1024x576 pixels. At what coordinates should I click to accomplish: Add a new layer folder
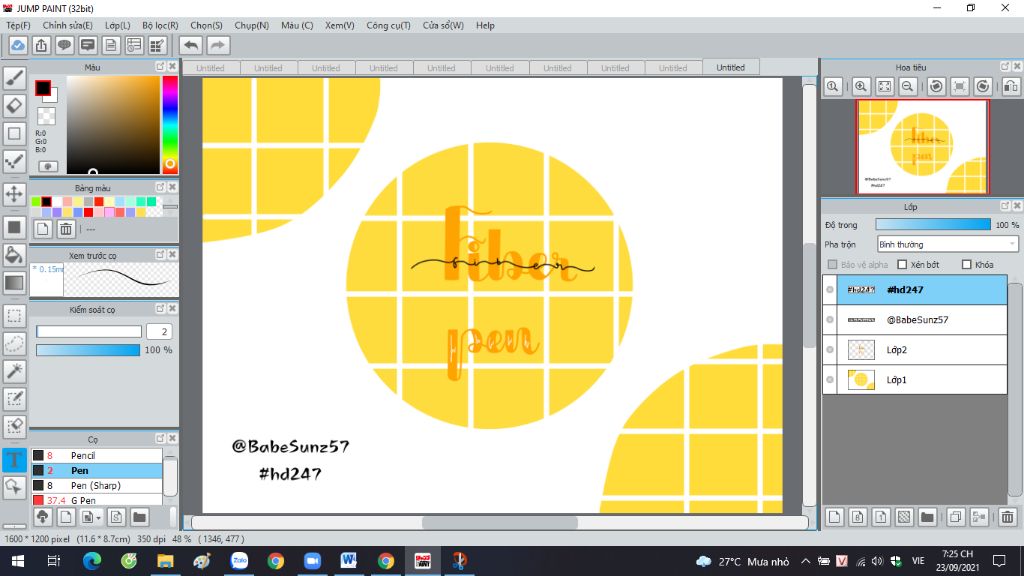click(x=927, y=517)
